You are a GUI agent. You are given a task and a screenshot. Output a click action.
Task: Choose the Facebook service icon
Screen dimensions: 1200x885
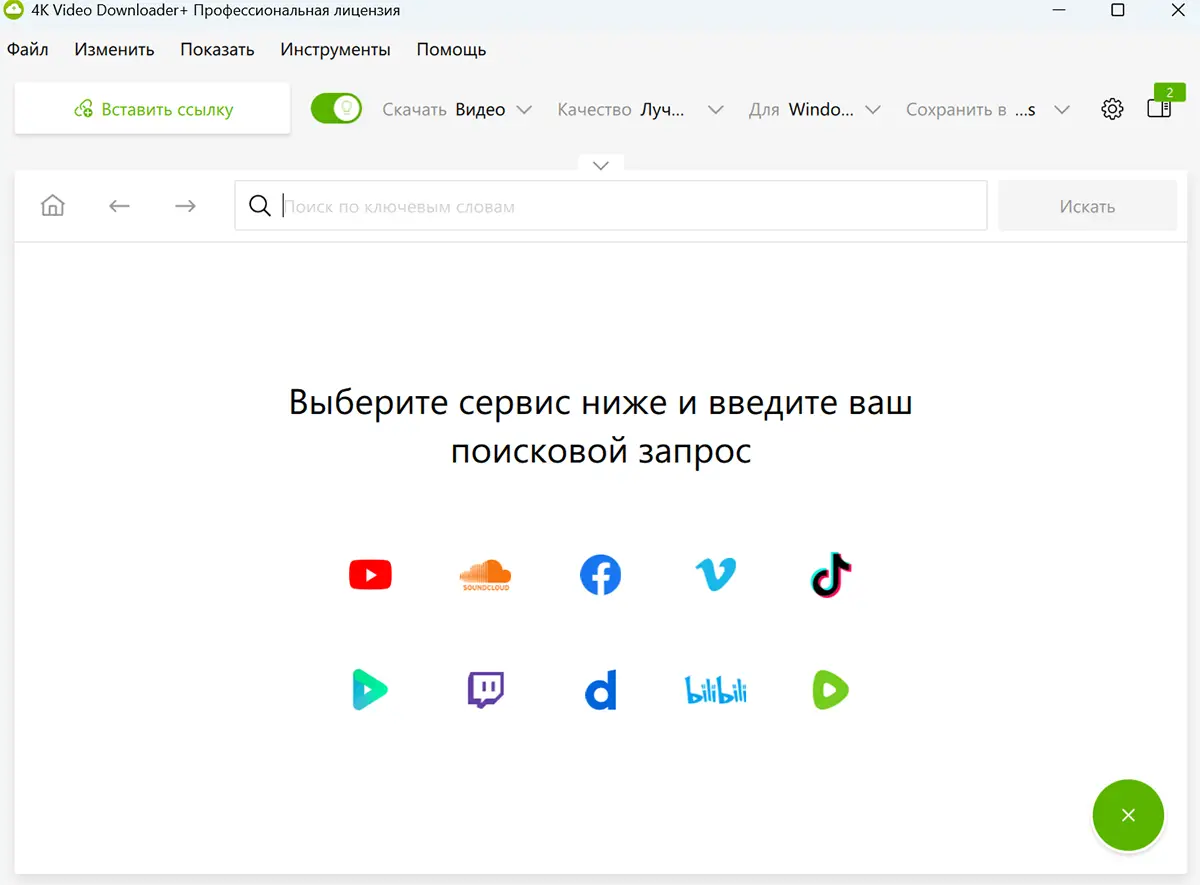point(600,575)
